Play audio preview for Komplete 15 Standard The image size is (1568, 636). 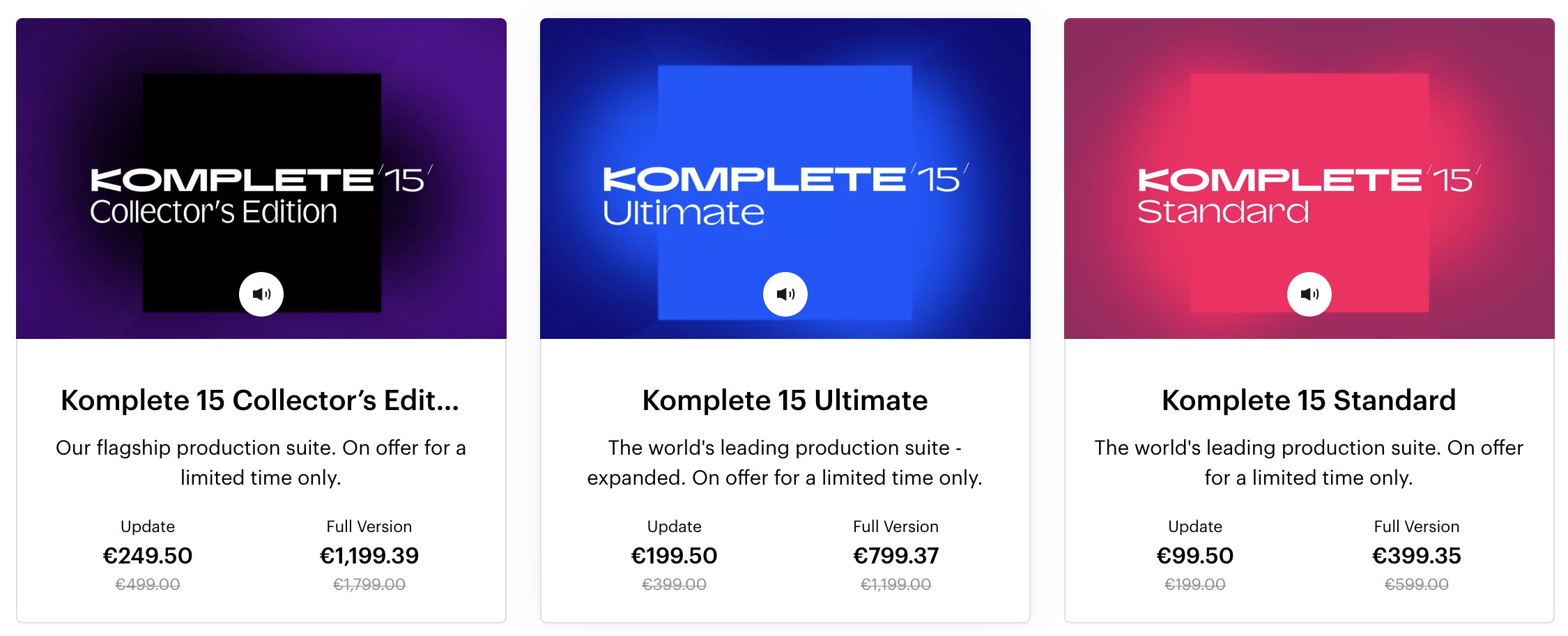1309,294
